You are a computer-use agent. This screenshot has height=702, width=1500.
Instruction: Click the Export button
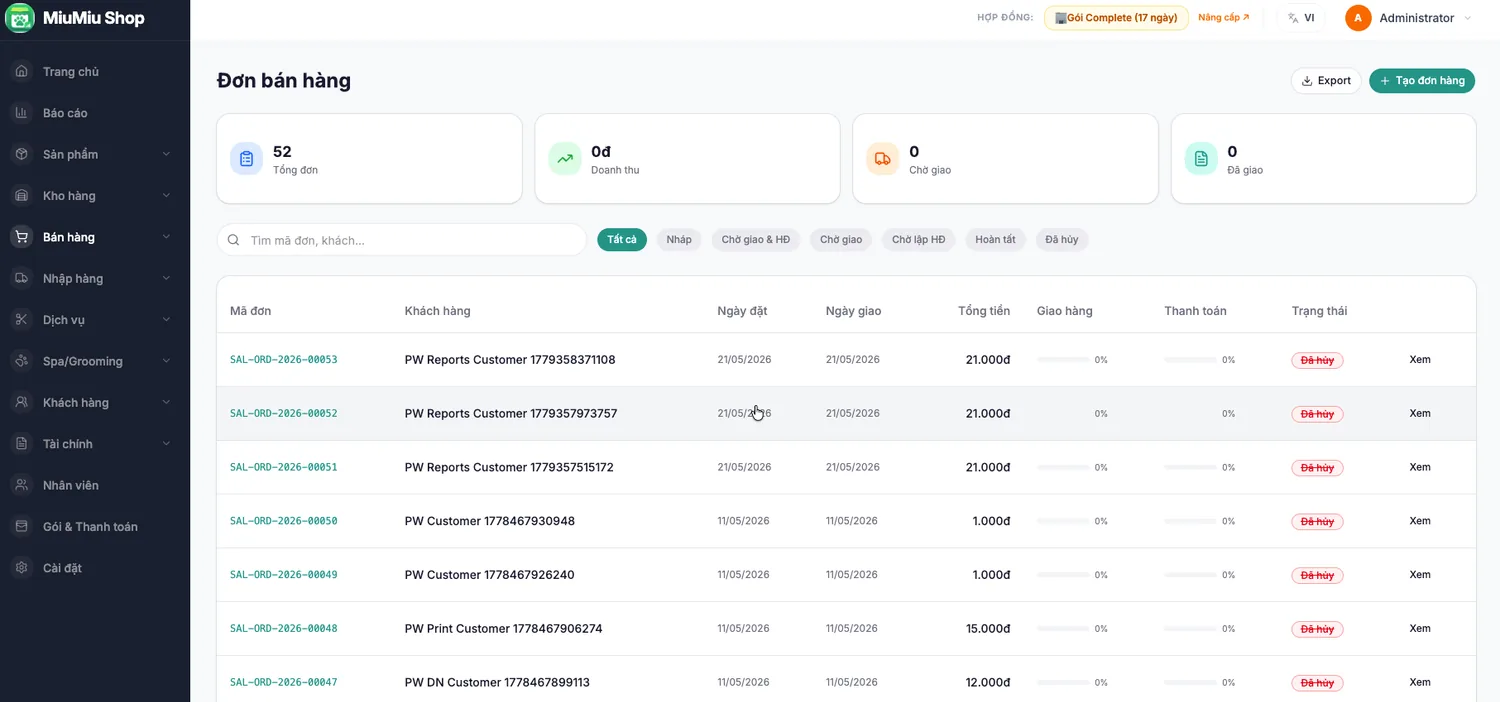click(x=1326, y=81)
